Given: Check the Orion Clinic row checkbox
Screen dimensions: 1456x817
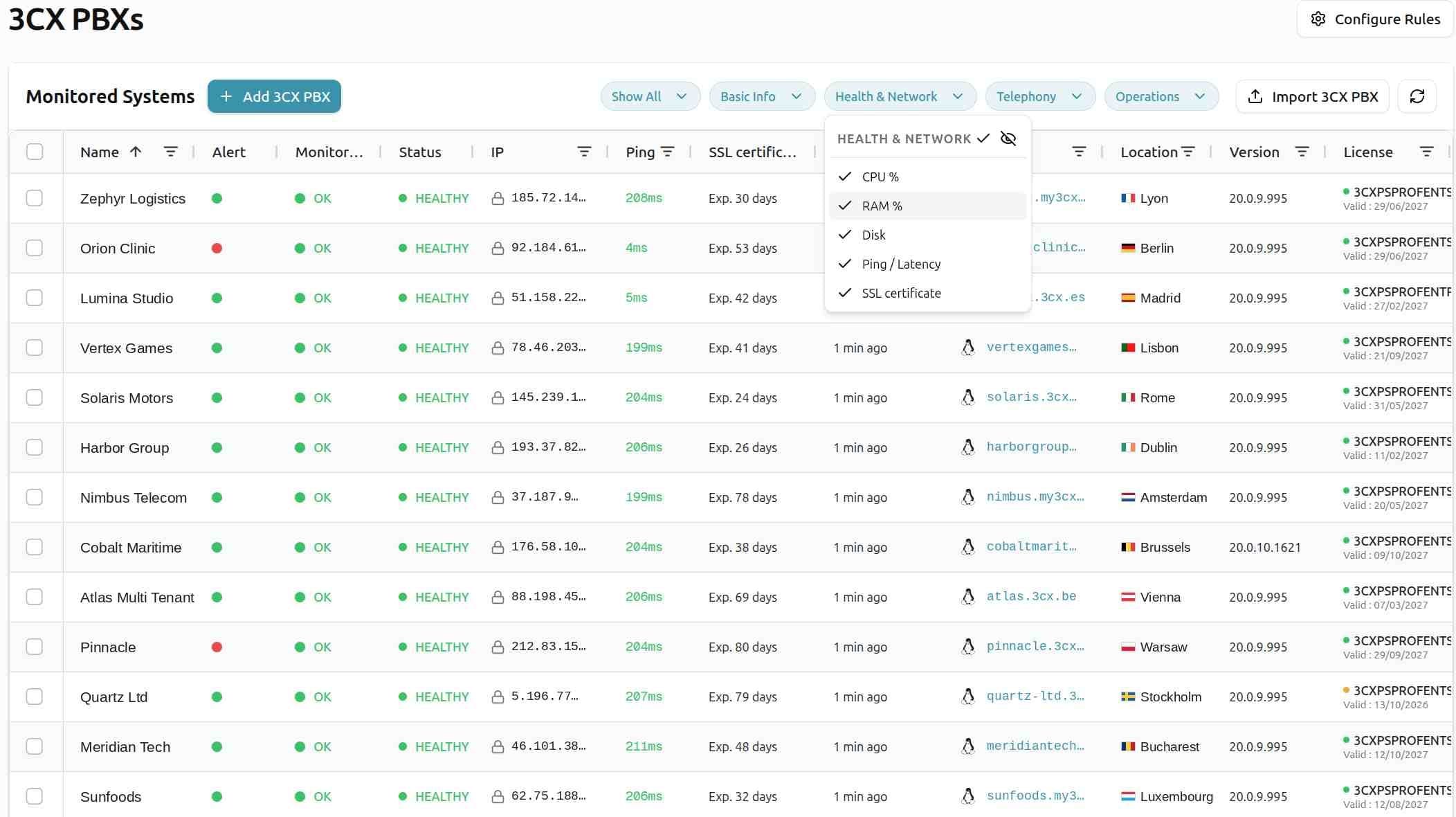Looking at the screenshot, I should [34, 248].
